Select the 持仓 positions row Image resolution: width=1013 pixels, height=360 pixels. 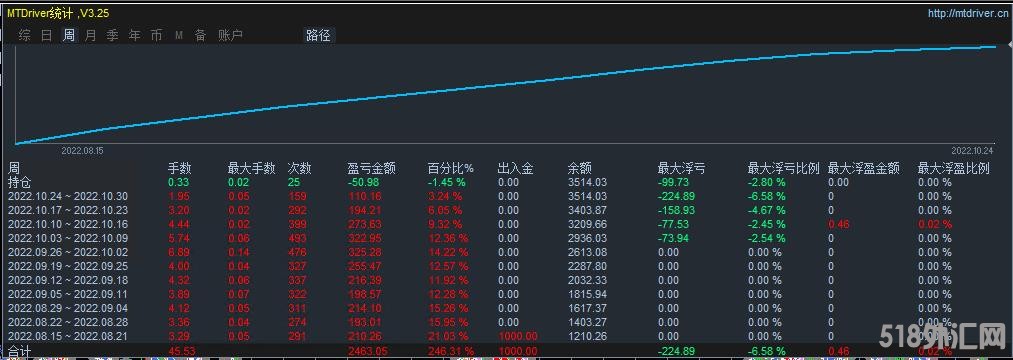pos(506,183)
